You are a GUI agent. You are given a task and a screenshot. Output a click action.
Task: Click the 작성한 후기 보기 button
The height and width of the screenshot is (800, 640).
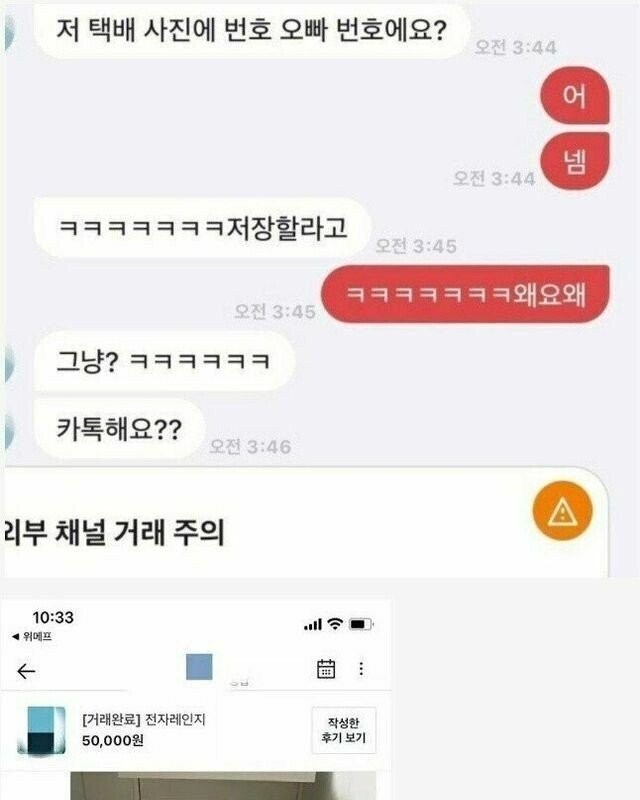click(343, 730)
